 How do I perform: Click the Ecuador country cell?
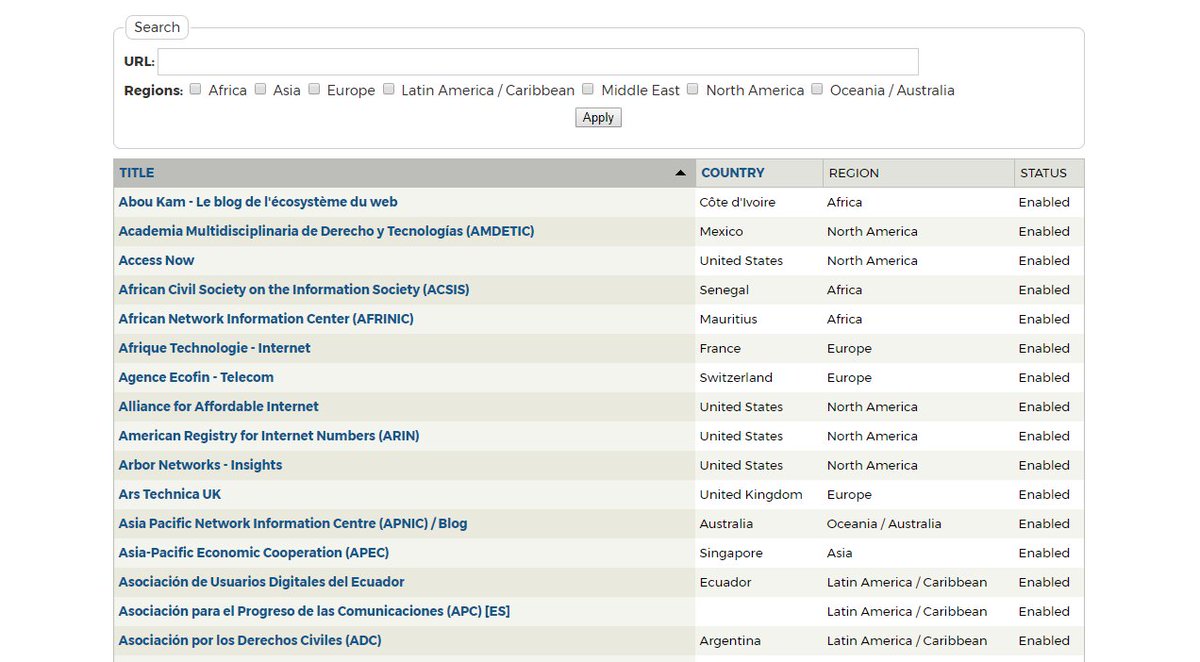click(x=725, y=582)
